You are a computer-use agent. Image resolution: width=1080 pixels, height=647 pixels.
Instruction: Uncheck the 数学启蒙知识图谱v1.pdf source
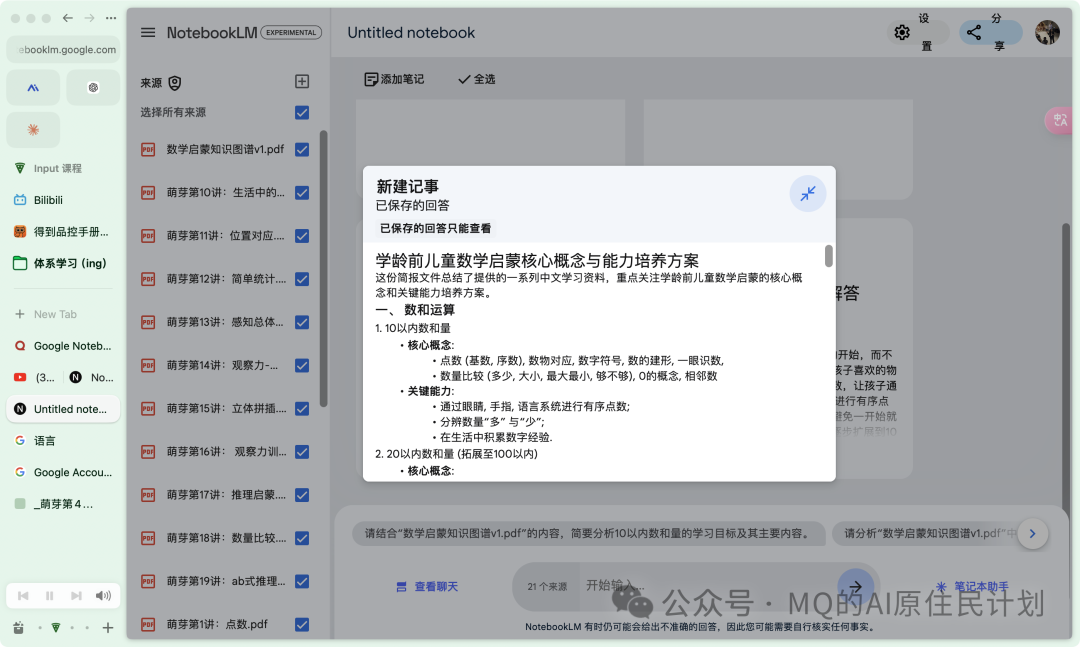click(302, 149)
